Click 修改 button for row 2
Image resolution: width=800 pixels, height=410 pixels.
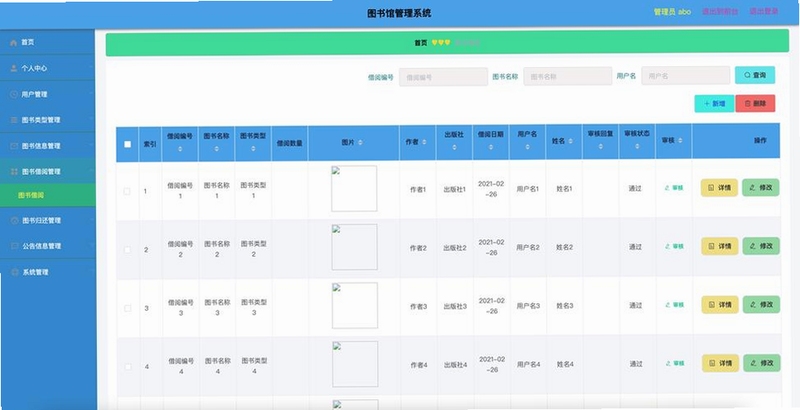pos(761,246)
